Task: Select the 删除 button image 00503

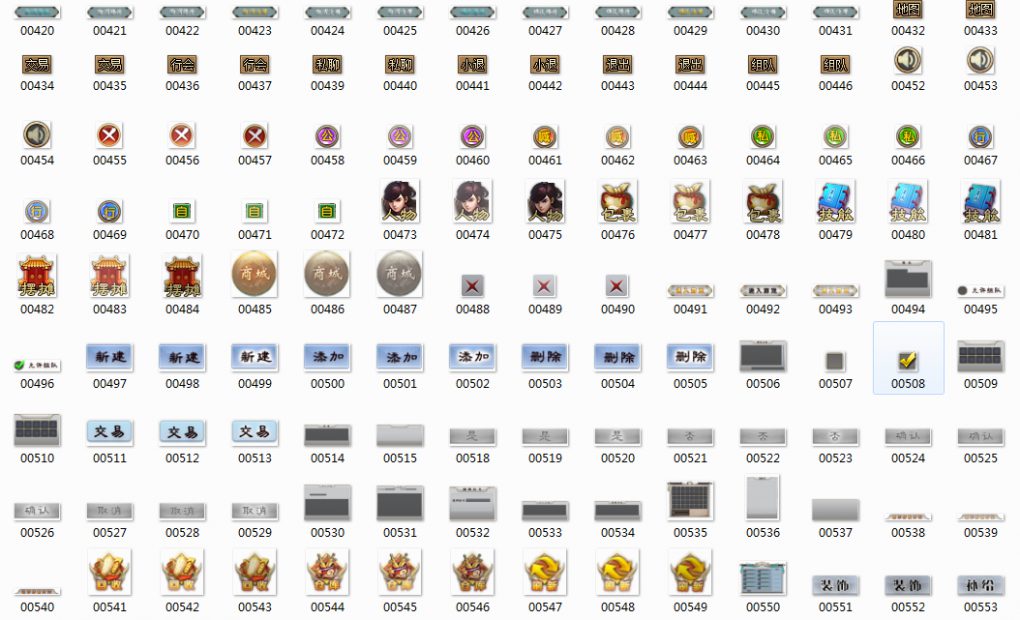Action: [x=545, y=357]
